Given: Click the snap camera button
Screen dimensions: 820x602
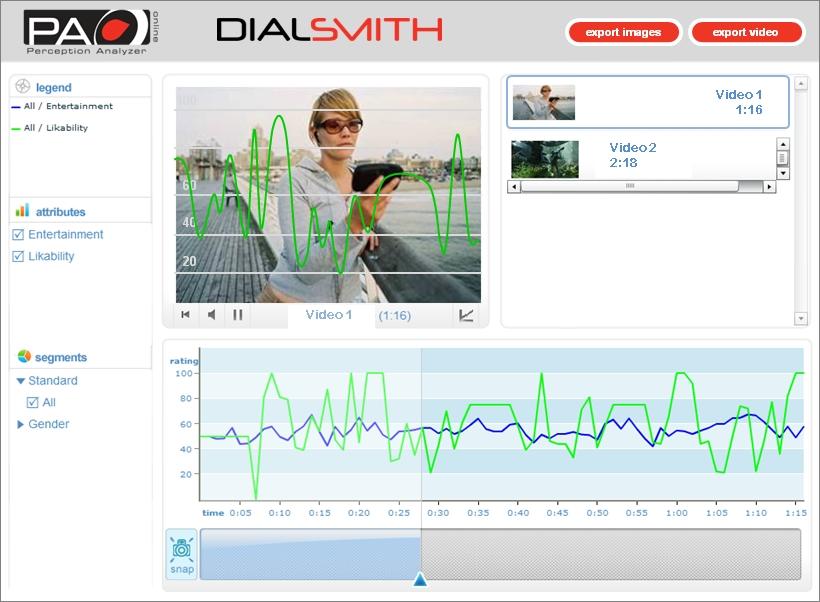Looking at the screenshot, I should click(x=181, y=554).
